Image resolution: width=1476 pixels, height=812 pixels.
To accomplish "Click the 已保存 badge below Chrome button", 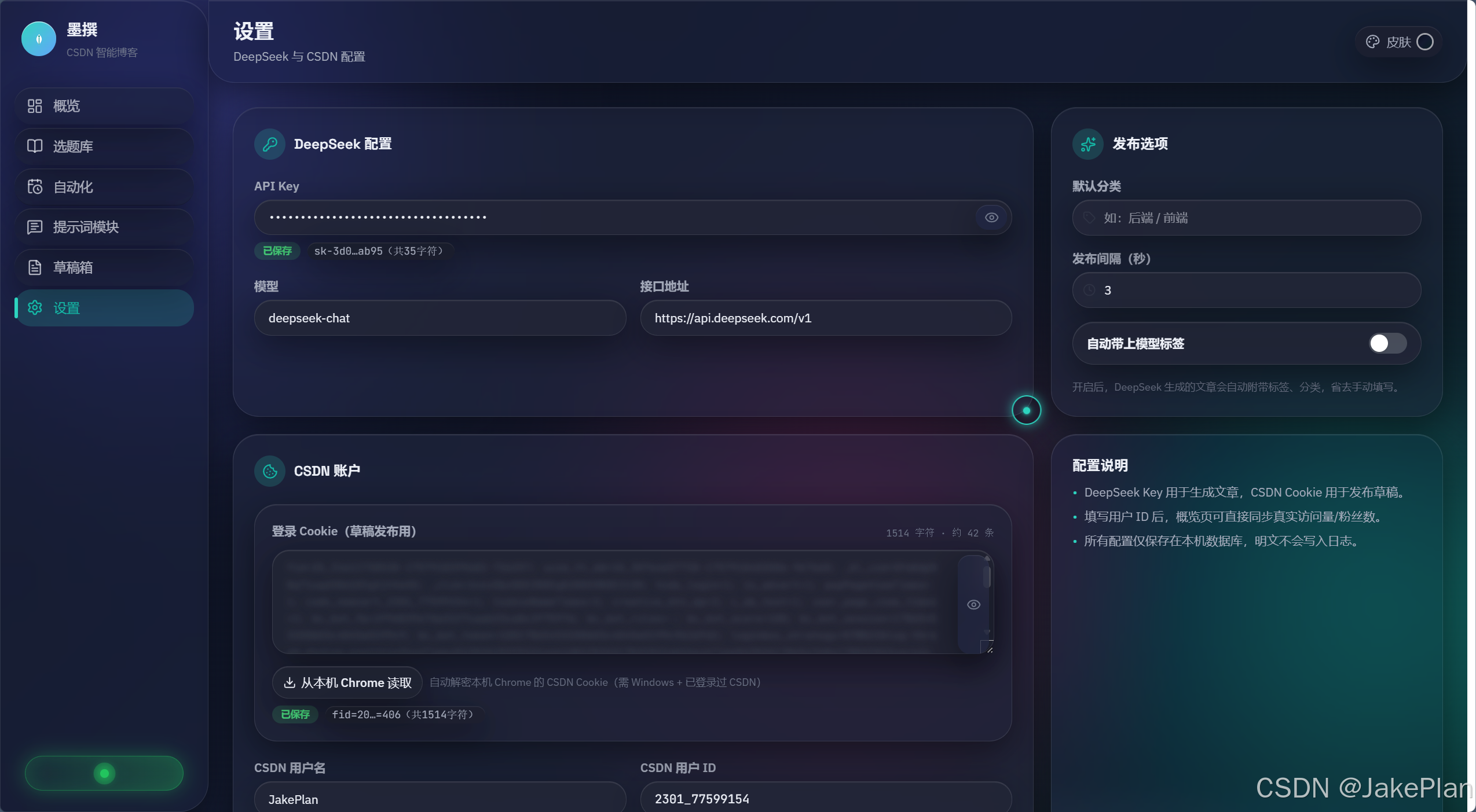I will point(295,715).
